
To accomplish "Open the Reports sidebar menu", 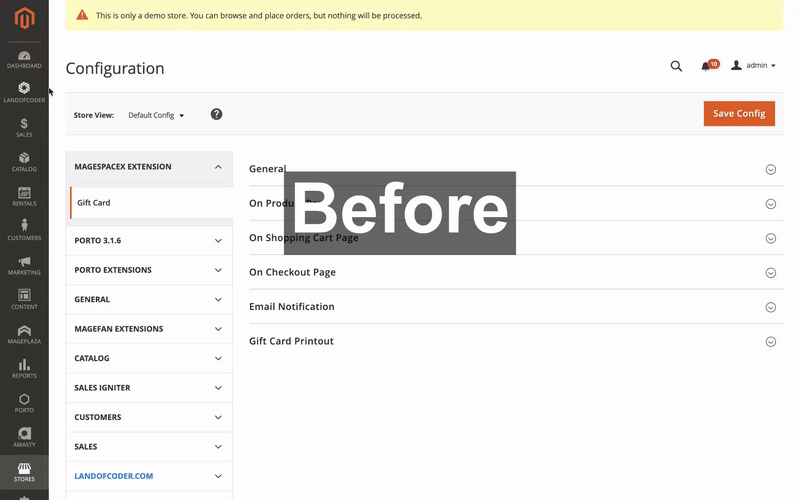I will click(24, 368).
